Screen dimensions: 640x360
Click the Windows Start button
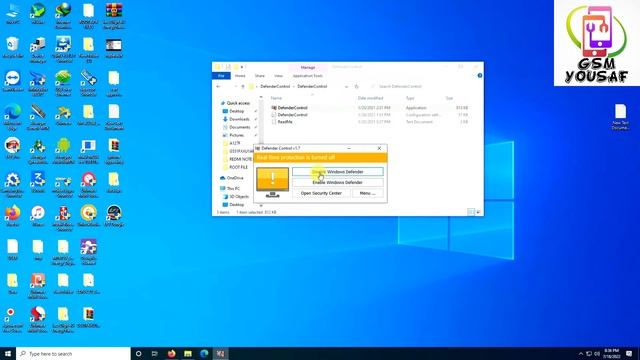[8, 353]
